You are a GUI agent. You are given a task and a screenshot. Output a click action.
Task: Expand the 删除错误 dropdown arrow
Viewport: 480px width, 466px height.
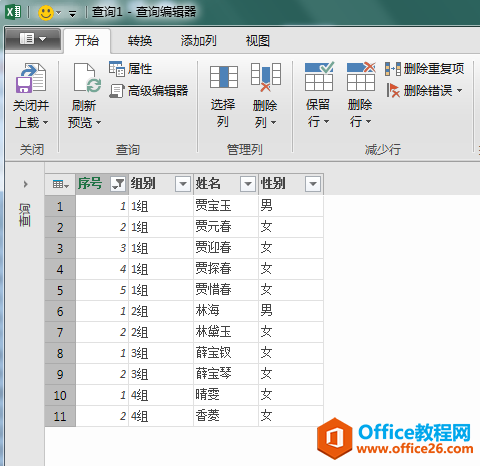pos(460,90)
